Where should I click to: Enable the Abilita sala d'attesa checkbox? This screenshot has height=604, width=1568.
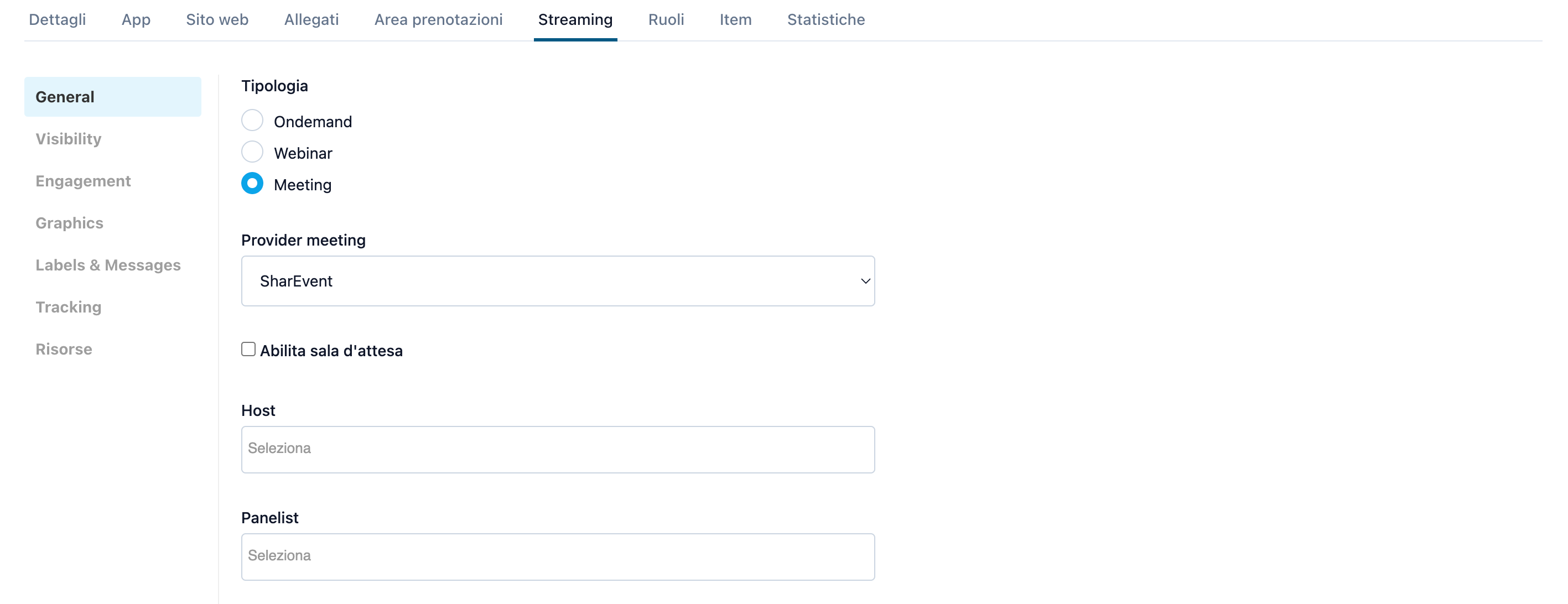coord(248,349)
